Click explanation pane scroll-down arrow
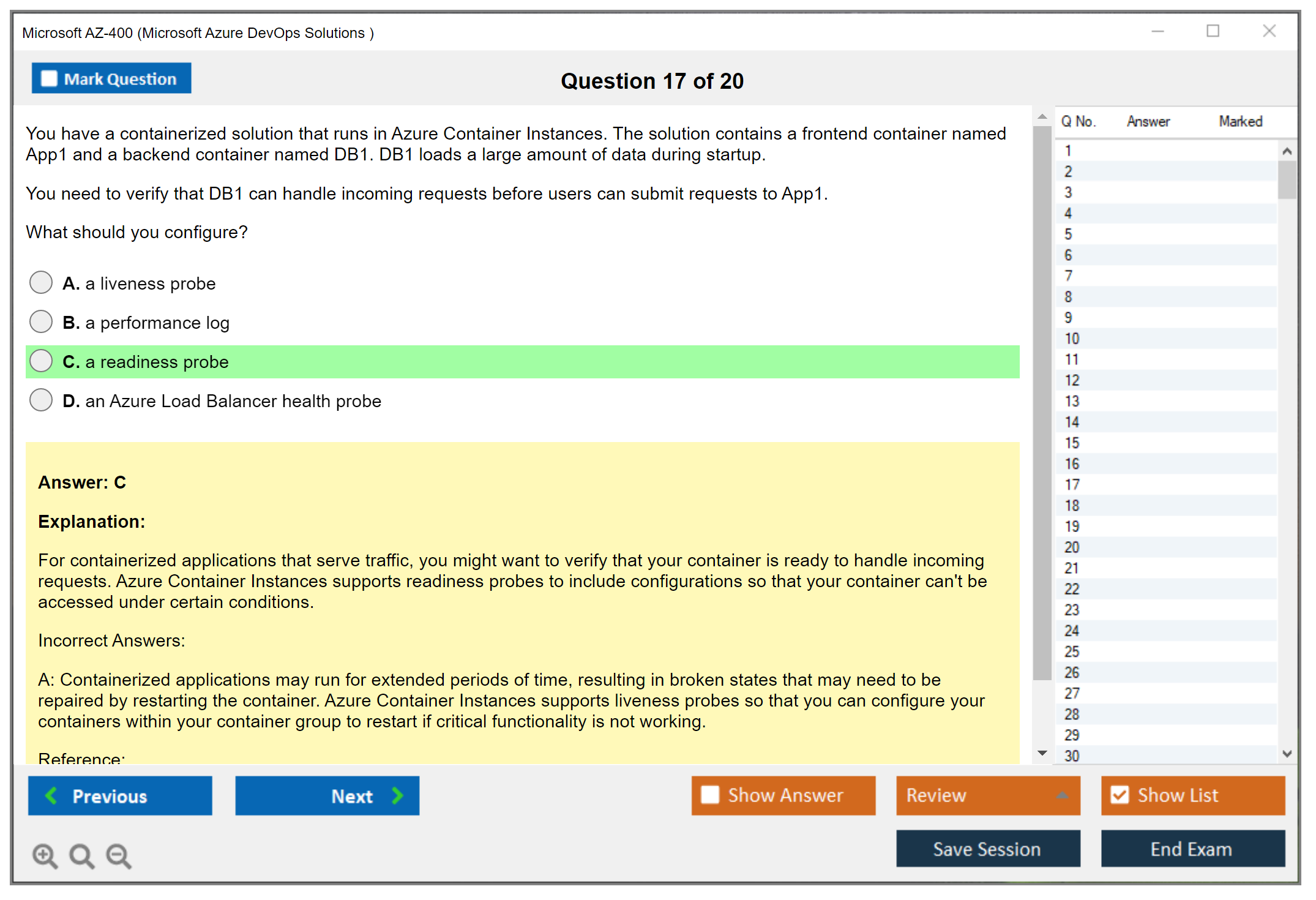The width and height of the screenshot is (1316, 900). [x=1042, y=753]
